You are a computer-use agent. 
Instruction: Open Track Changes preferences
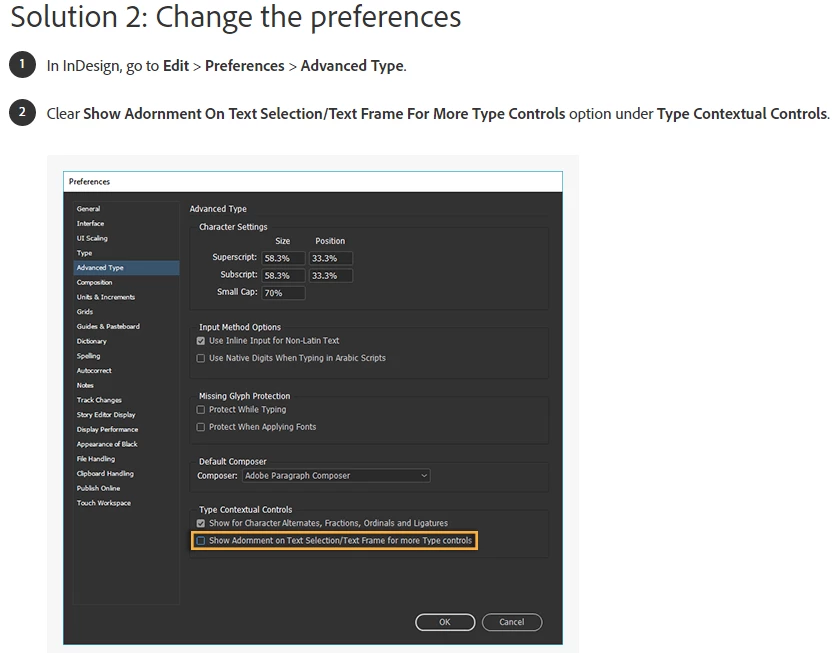pyautogui.click(x=99, y=400)
